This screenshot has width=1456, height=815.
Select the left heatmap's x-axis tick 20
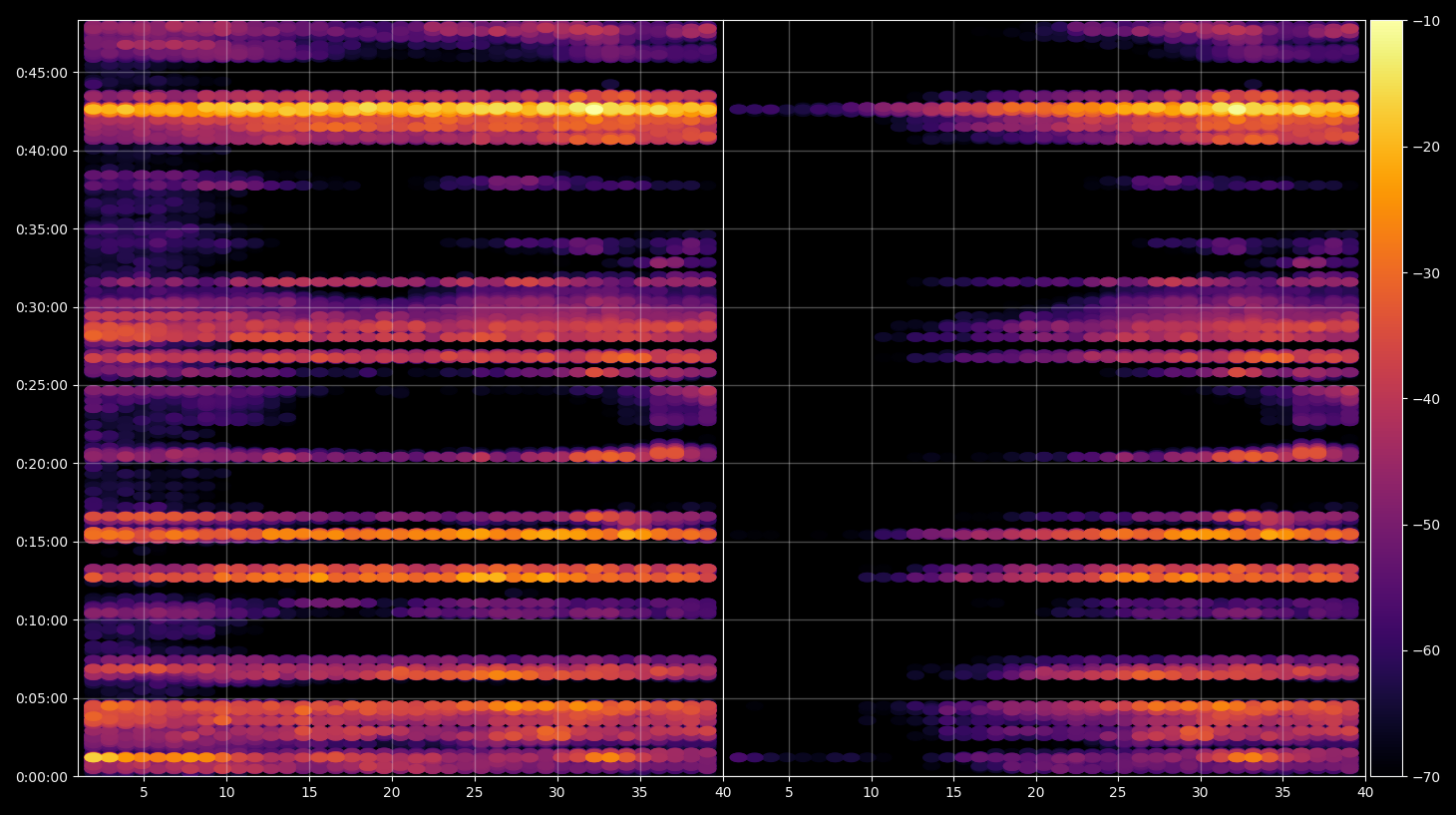tap(392, 793)
